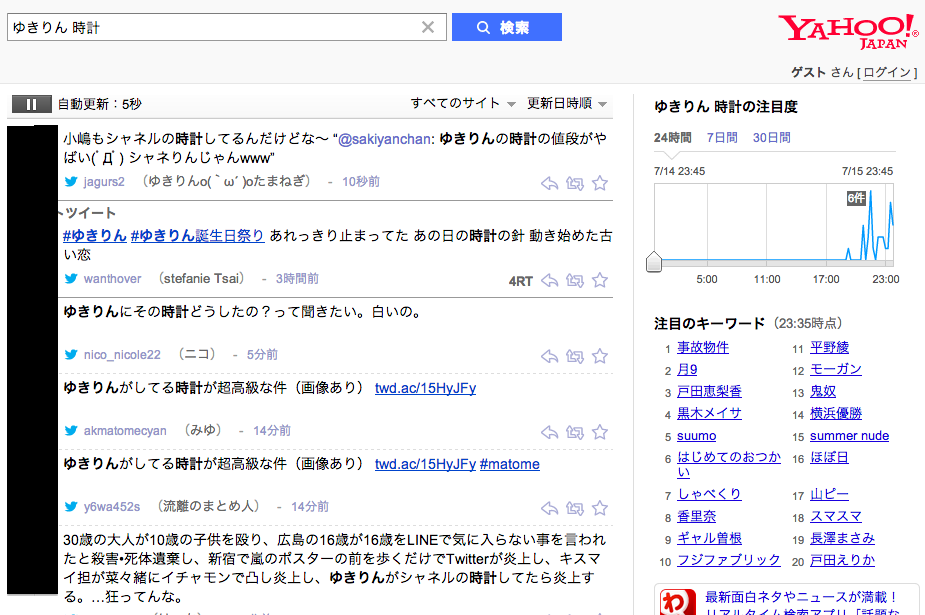
Task: Open the ログイン link
Action: pos(887,72)
